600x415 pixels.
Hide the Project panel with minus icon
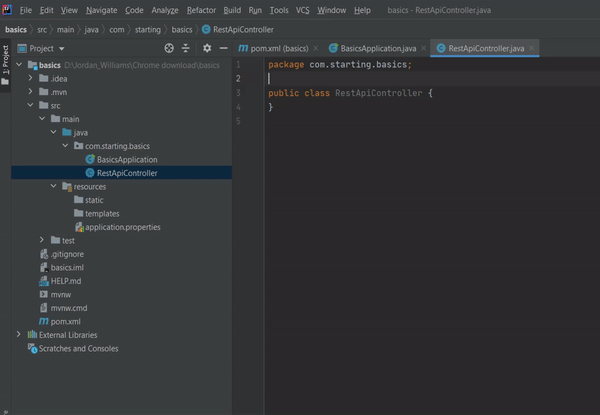point(223,48)
